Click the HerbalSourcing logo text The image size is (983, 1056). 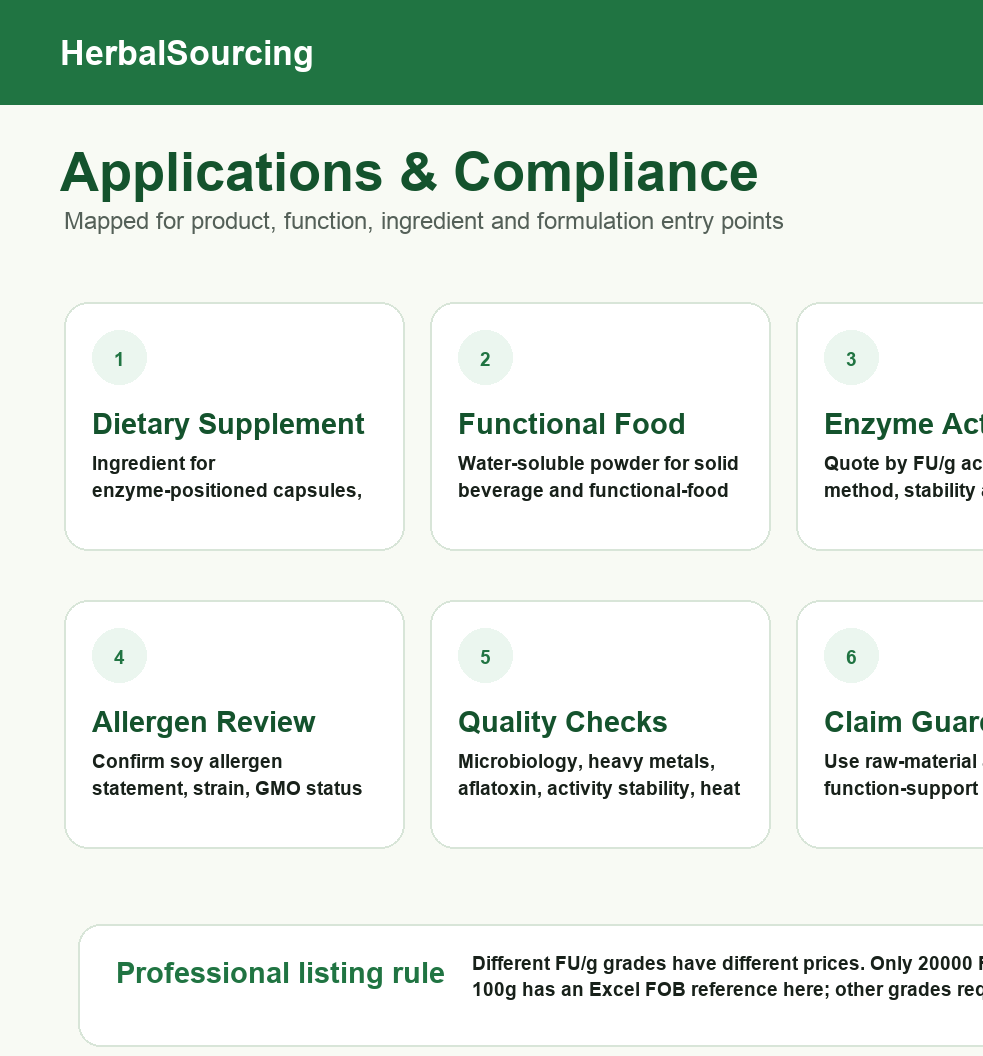[187, 53]
